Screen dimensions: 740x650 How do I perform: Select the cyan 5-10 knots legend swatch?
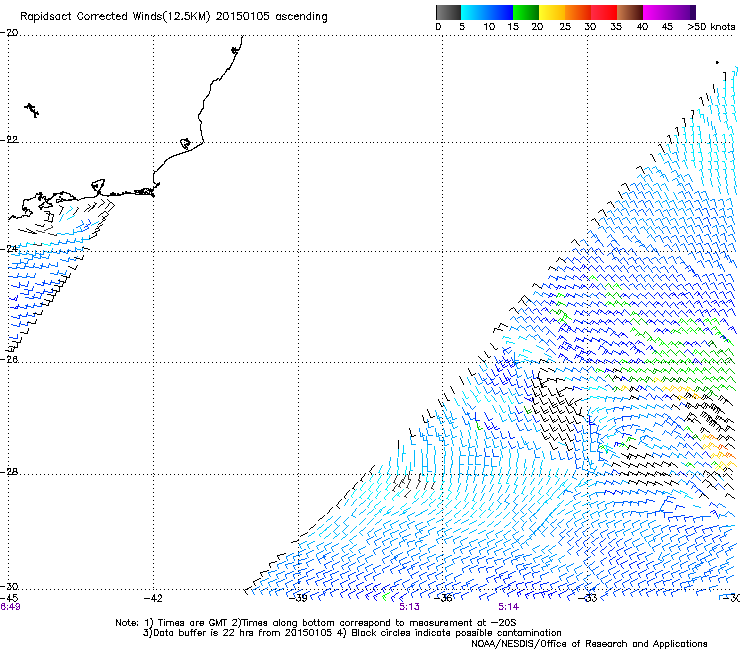474,12
